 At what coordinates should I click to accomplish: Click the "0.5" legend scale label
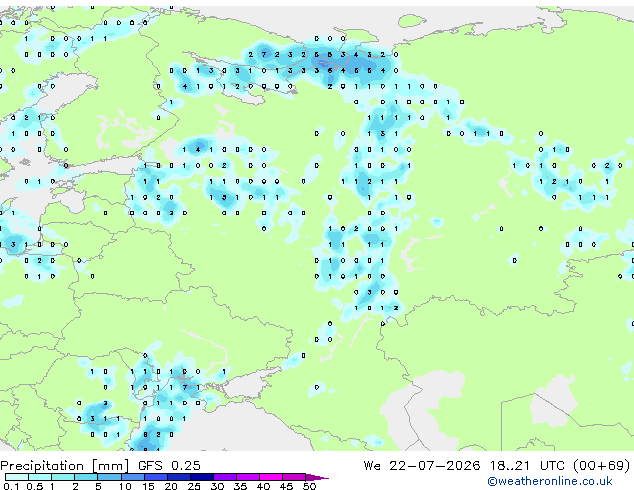pos(35,486)
